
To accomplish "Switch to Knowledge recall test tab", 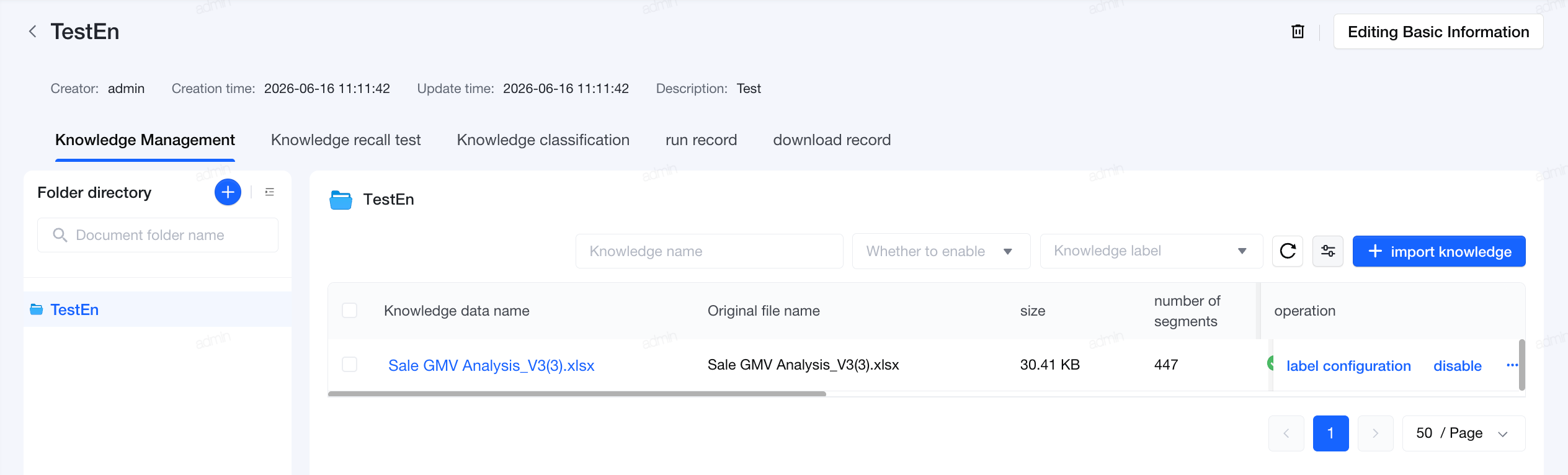I will [x=346, y=140].
